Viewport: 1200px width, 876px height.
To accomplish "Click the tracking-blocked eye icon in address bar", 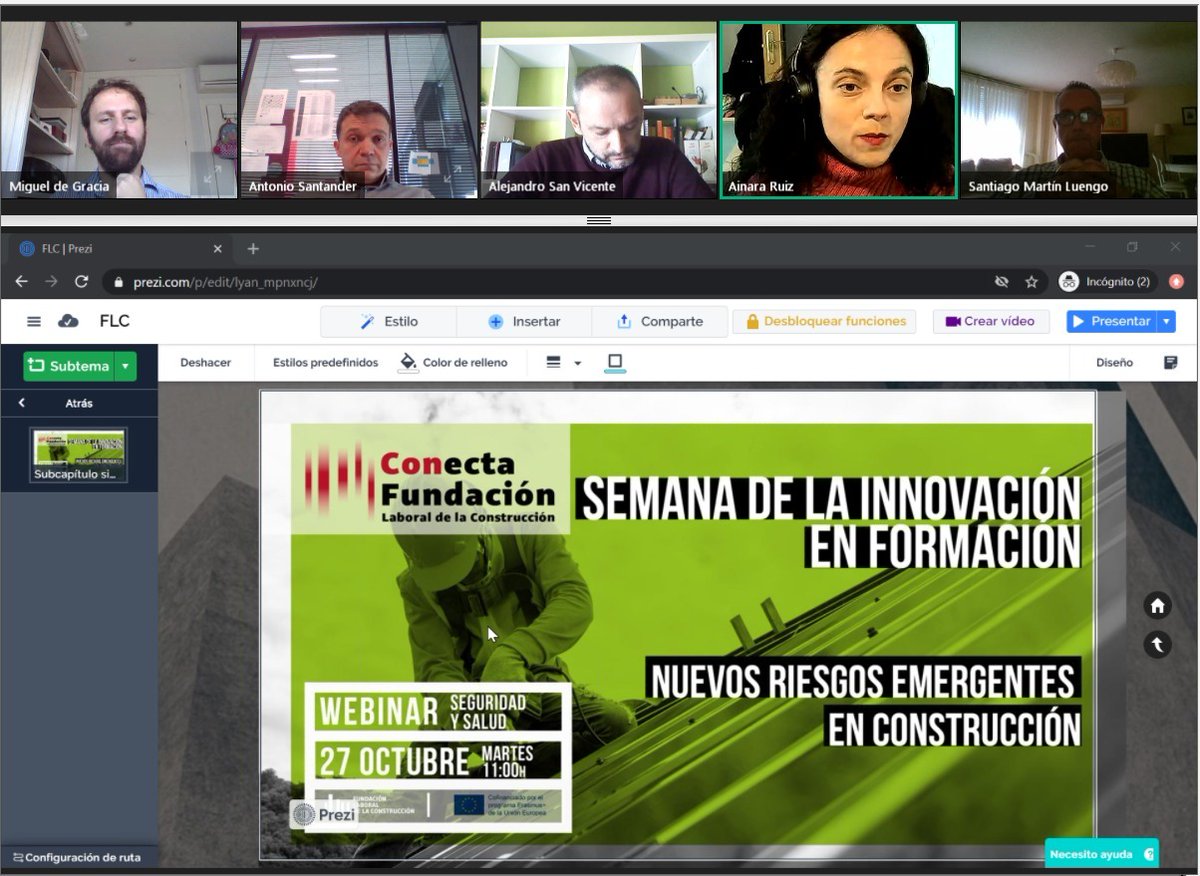I will tap(1002, 282).
